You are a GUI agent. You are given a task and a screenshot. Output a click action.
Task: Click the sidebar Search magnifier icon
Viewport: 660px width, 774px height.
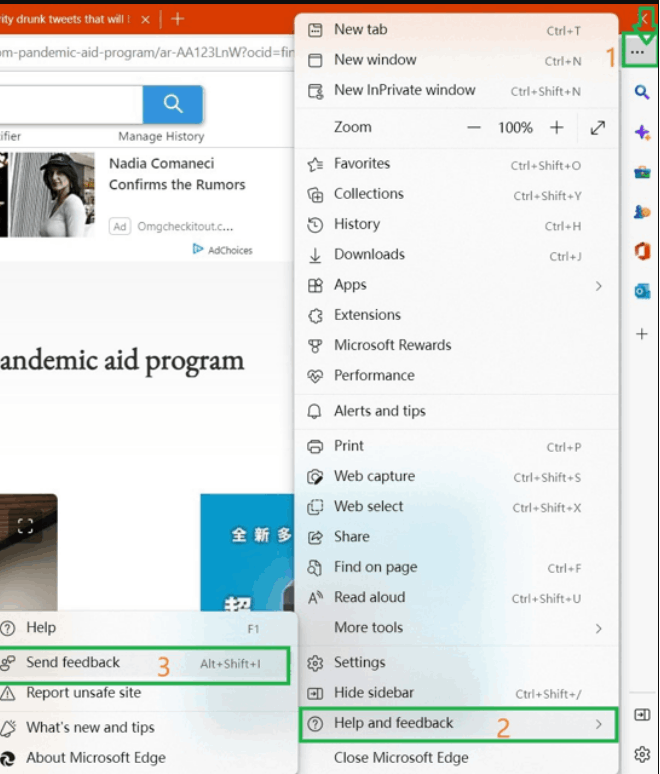tap(641, 92)
